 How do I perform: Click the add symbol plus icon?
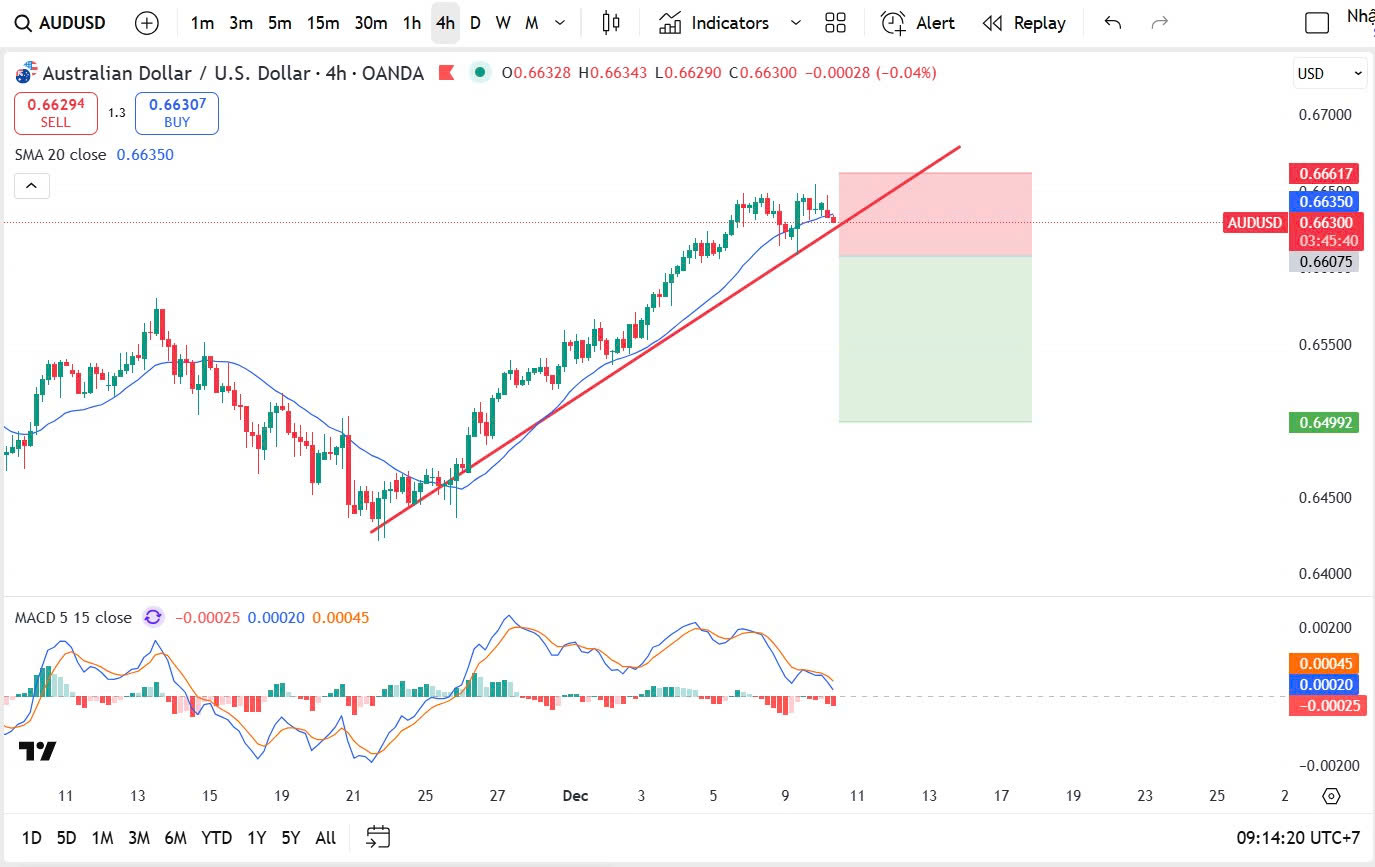[x=147, y=23]
